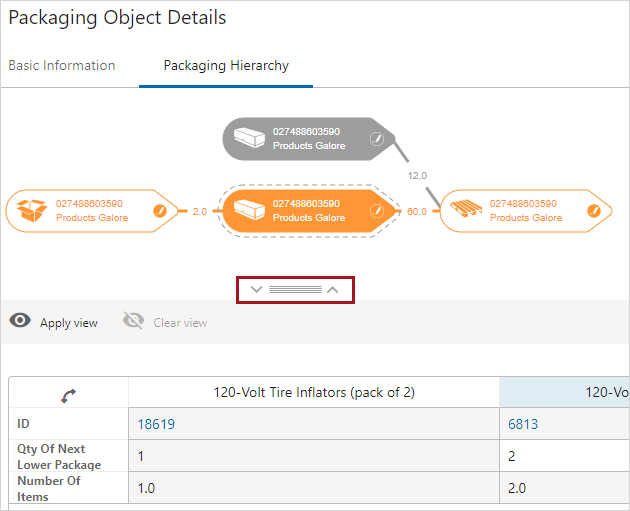
Task: Click edit pencil on pallet node
Action: [593, 211]
